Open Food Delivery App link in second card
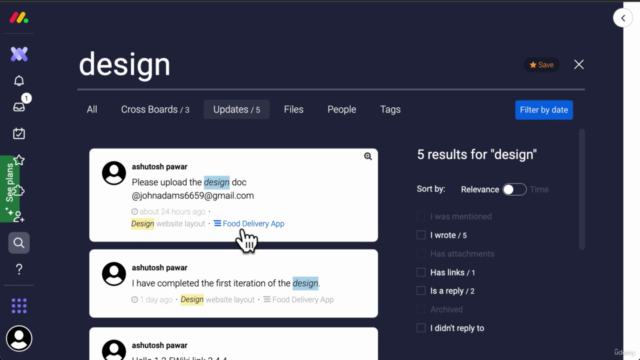 (298, 300)
